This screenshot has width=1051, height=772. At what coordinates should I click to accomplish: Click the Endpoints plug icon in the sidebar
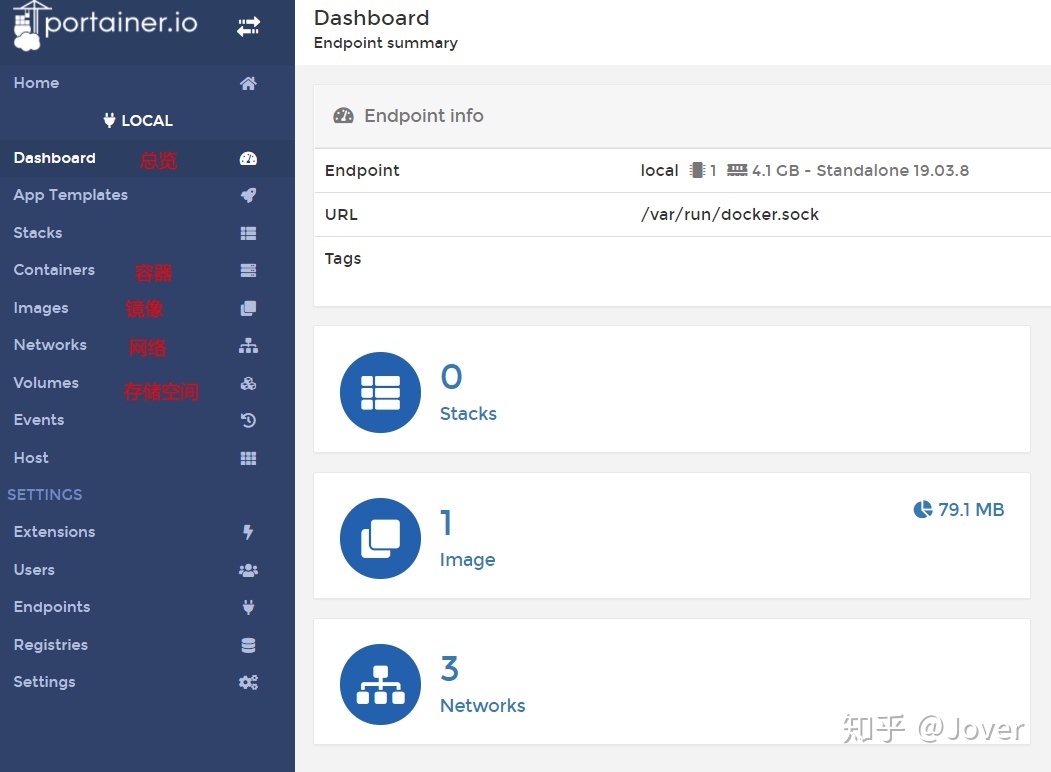point(248,607)
